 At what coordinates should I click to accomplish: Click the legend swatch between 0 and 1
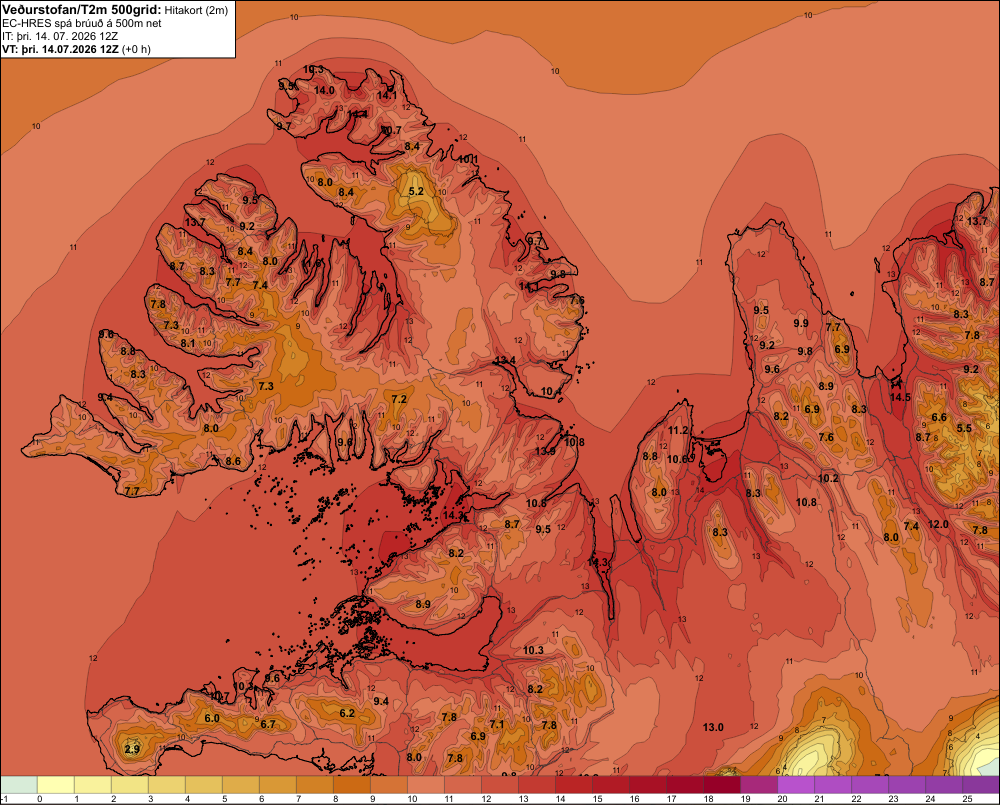pyautogui.click(x=56, y=784)
